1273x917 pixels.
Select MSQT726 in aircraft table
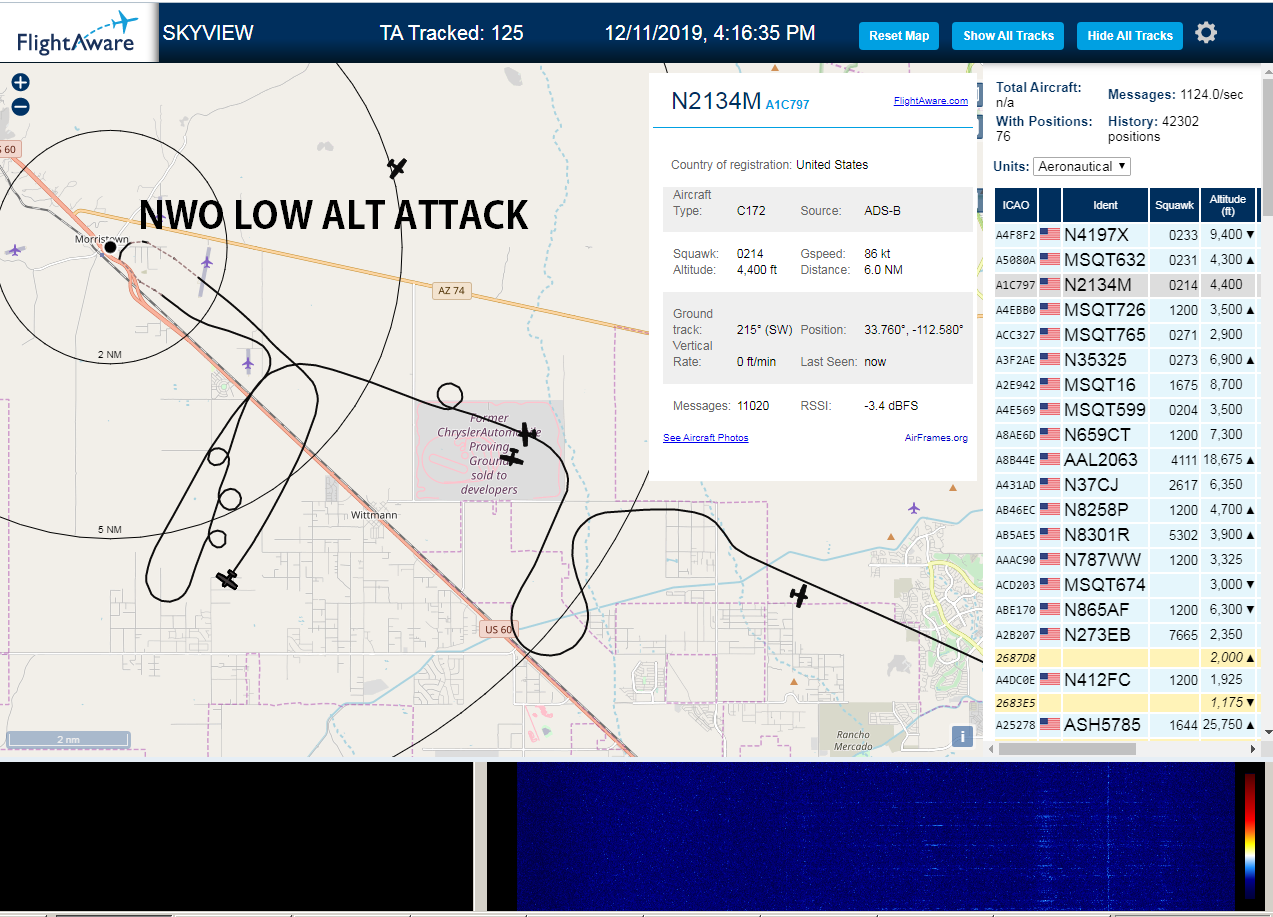1105,310
